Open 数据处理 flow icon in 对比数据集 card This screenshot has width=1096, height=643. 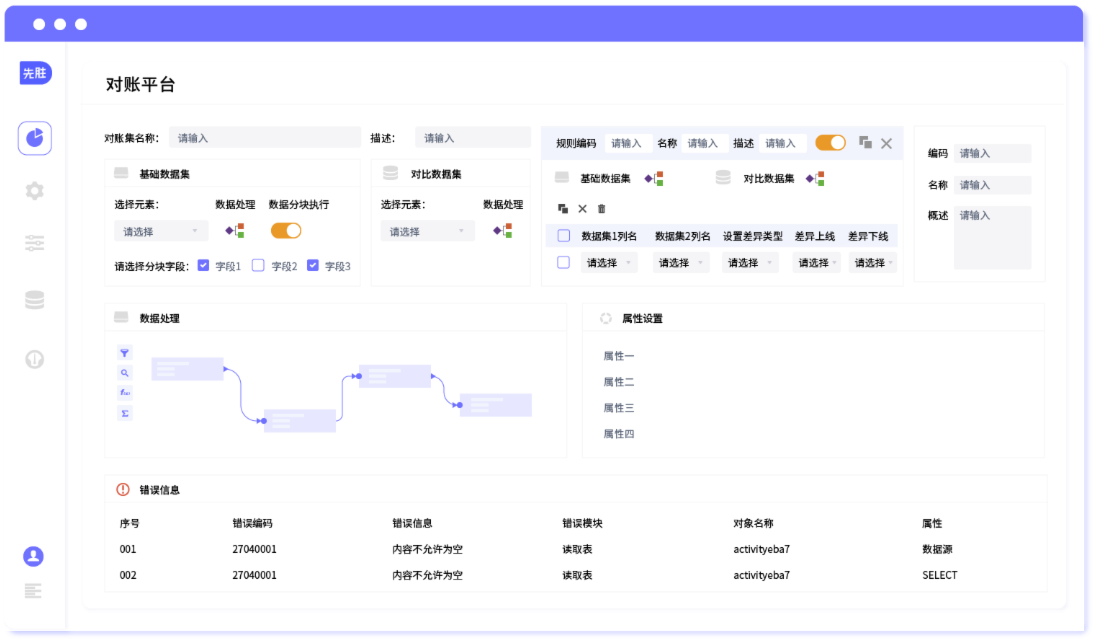click(502, 230)
